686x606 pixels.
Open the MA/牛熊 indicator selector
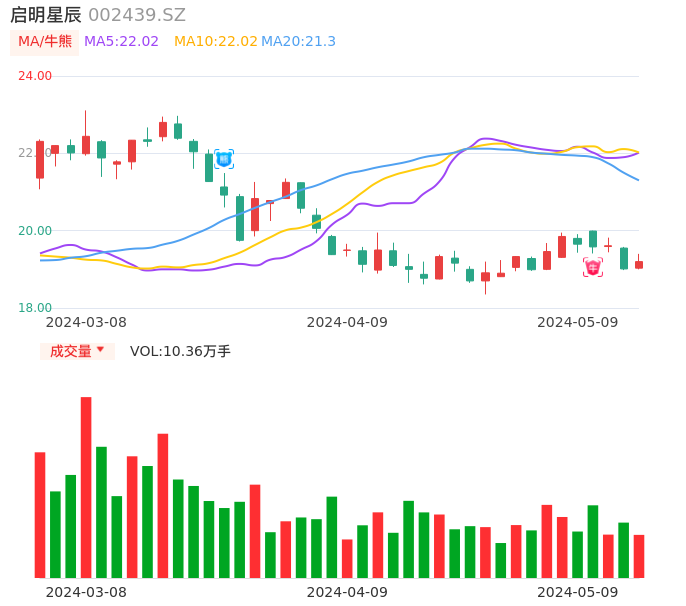pos(45,42)
